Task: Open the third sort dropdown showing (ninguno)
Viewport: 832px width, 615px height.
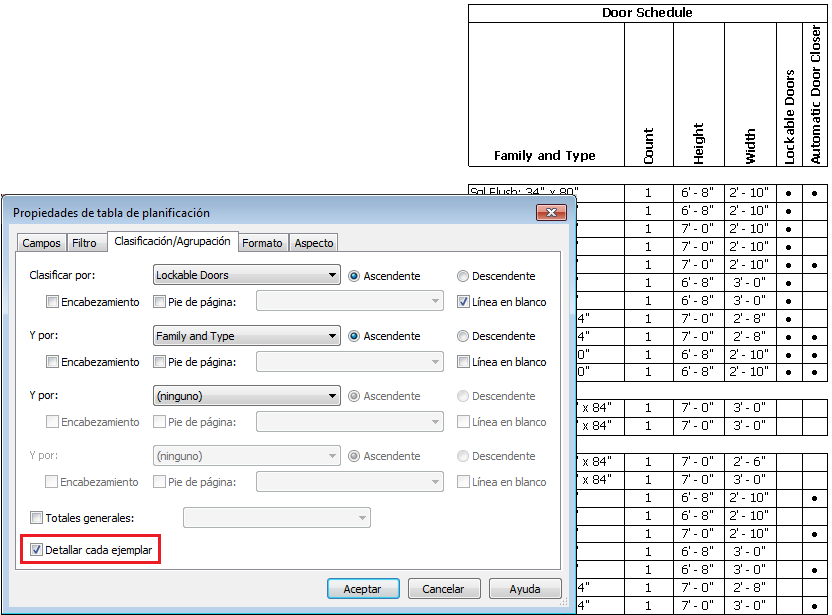Action: [247, 396]
